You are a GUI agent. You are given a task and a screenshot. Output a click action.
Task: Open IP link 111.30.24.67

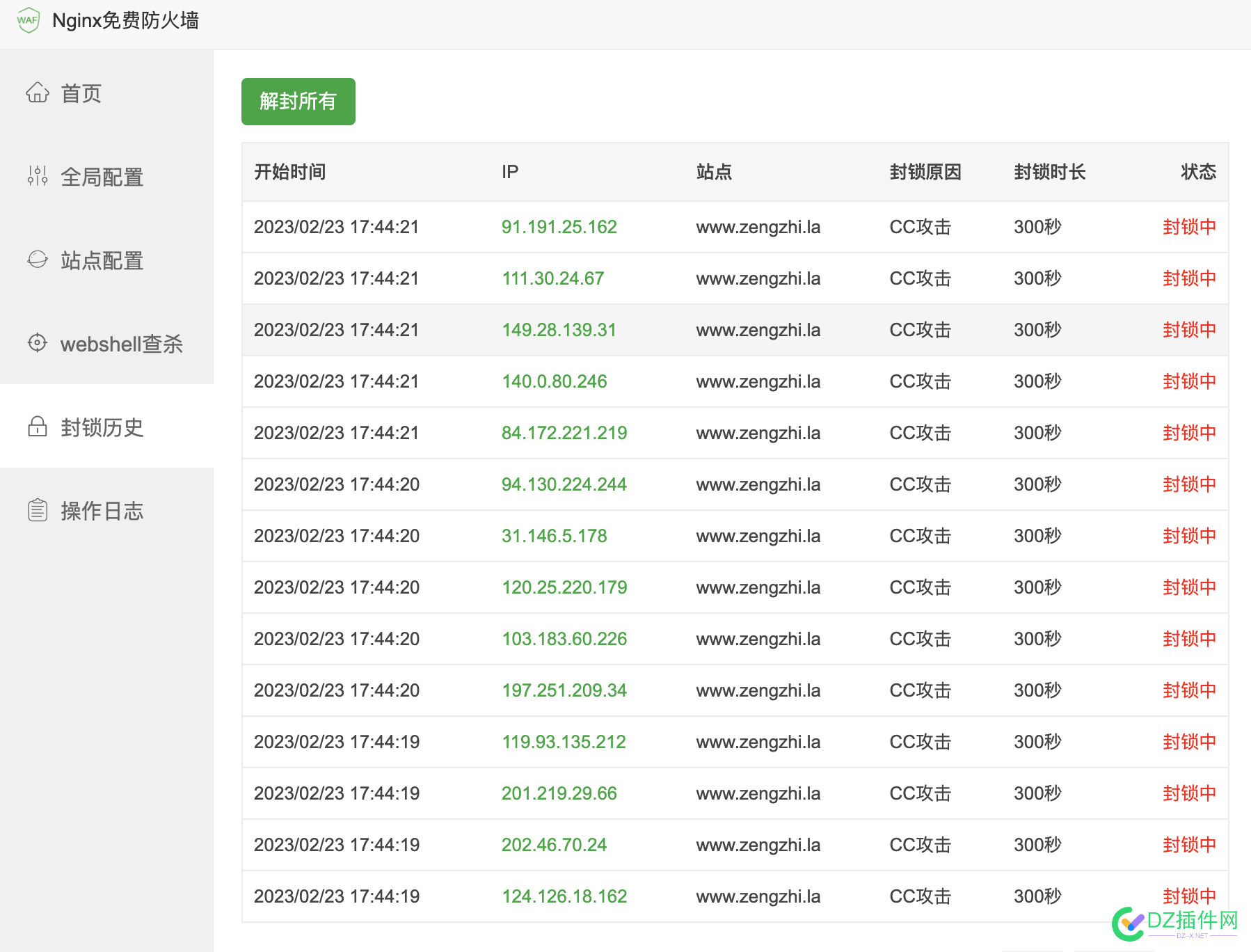(x=553, y=278)
